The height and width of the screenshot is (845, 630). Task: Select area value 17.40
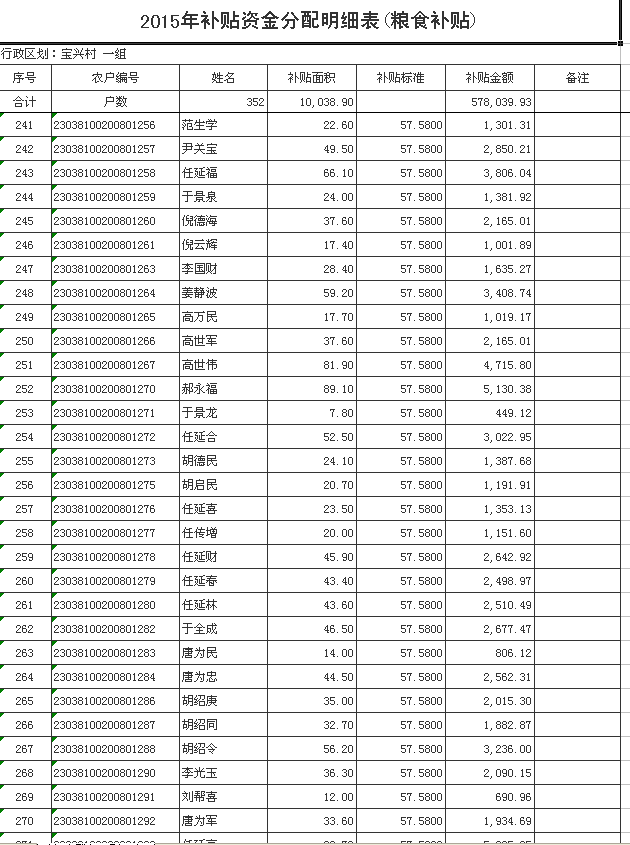(x=312, y=245)
